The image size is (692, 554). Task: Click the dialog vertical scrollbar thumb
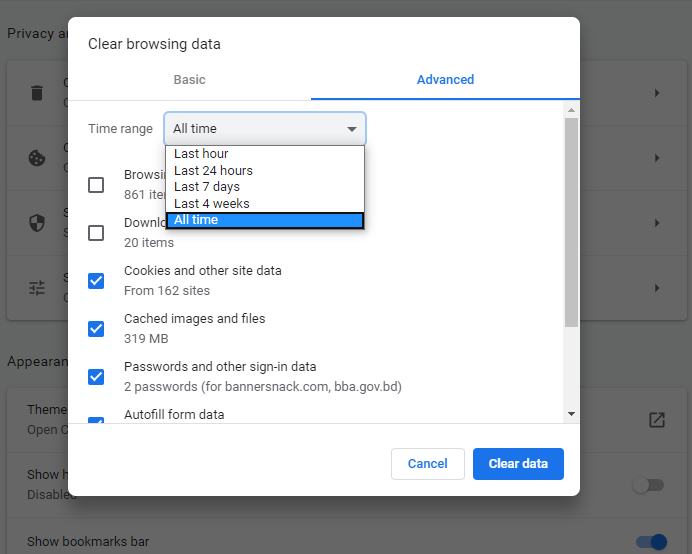click(x=571, y=222)
